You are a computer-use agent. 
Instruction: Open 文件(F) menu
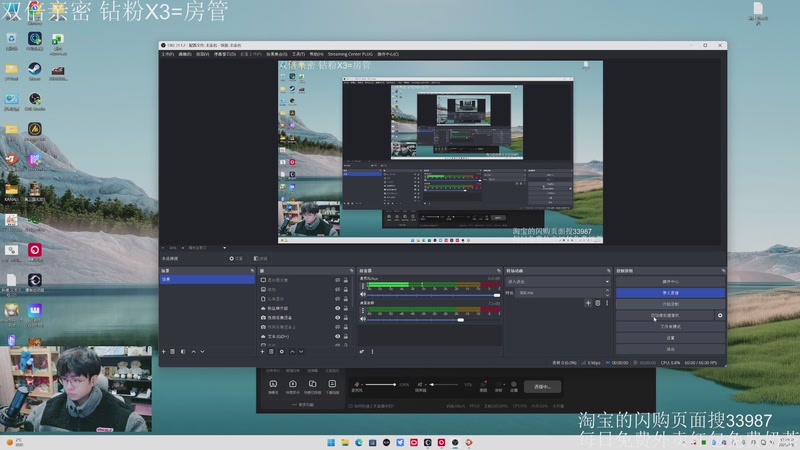click(x=167, y=54)
